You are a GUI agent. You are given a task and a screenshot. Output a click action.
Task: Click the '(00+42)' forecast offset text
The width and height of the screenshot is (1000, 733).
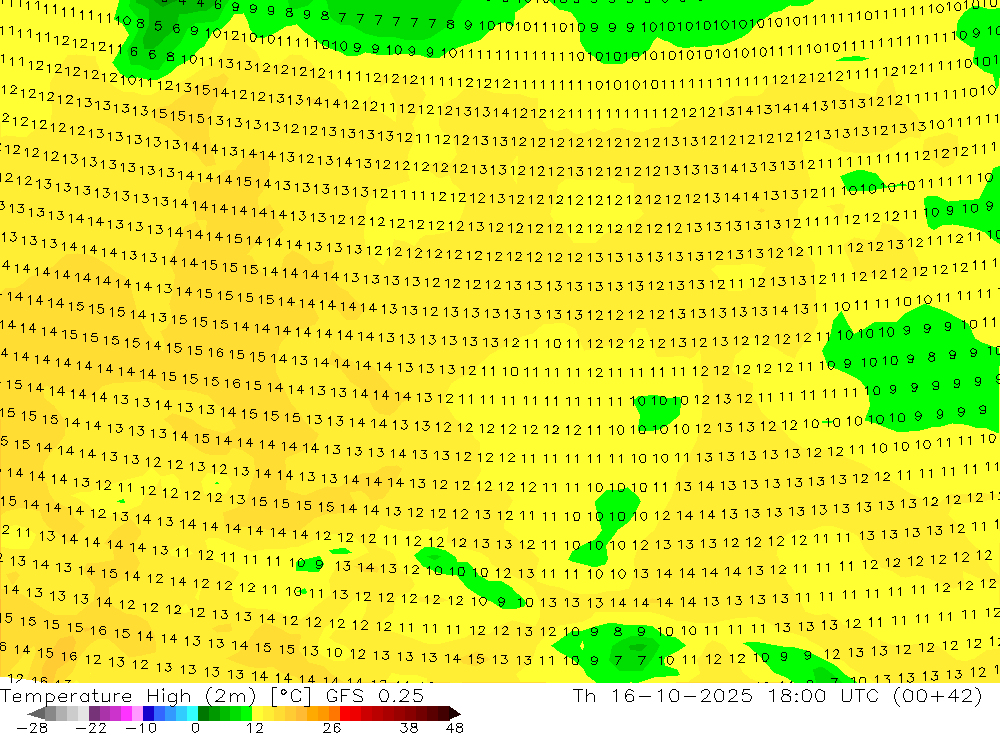[938, 696]
